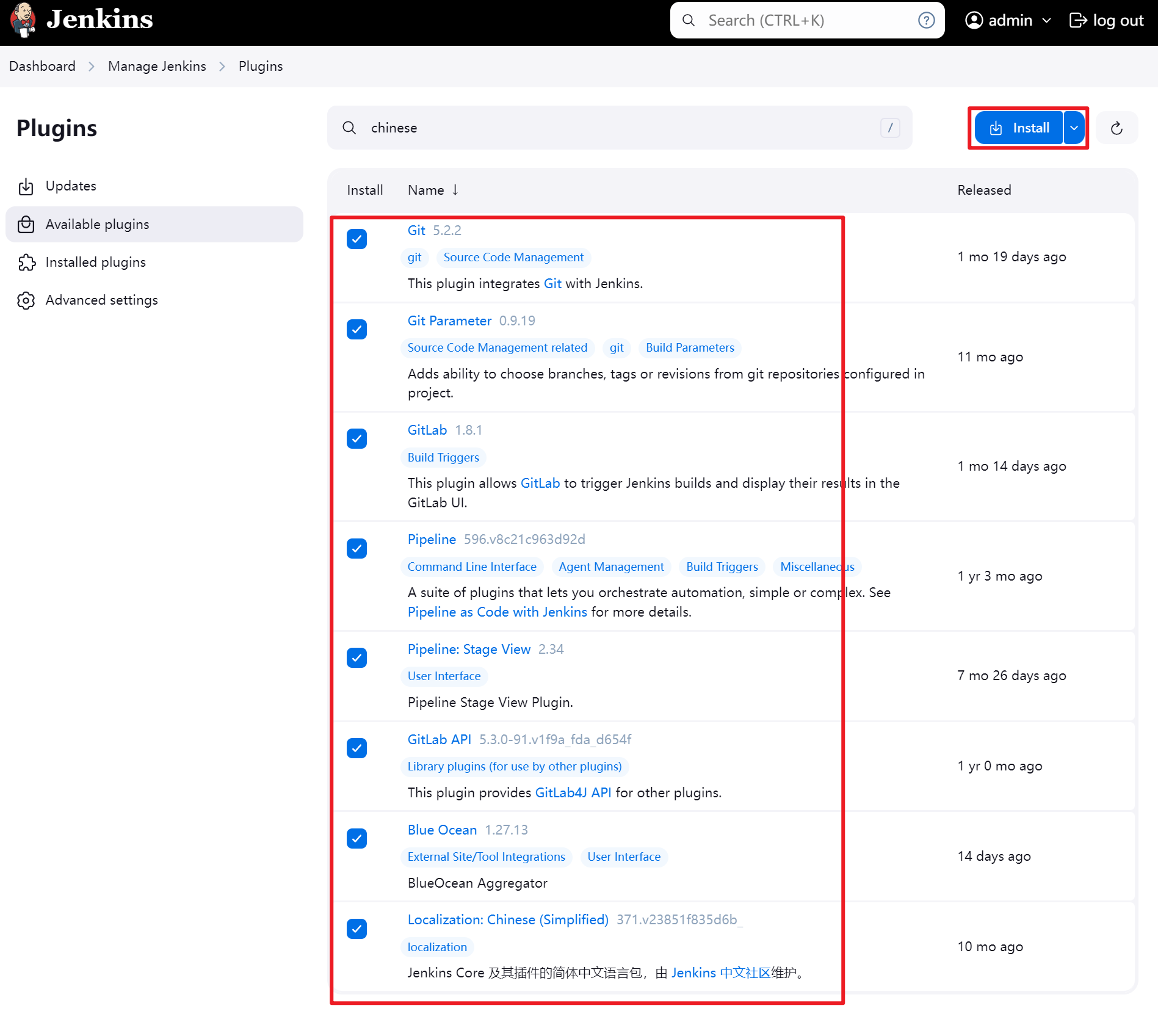
Task: Open the Blue Ocean plugin link
Action: pyautogui.click(x=442, y=830)
